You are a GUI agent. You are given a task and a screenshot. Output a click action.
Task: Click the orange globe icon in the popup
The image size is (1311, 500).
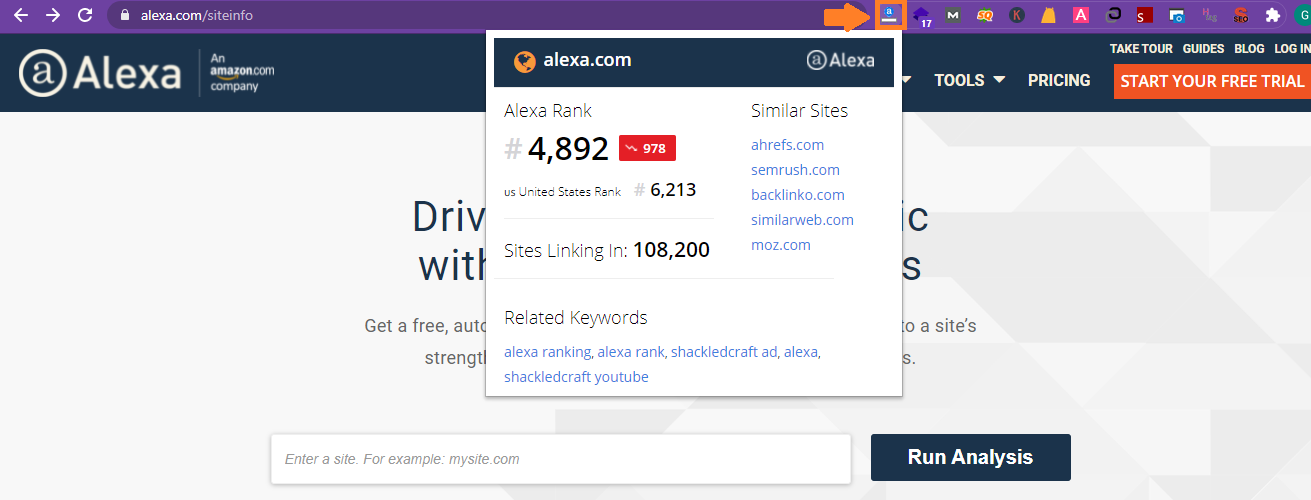(525, 61)
